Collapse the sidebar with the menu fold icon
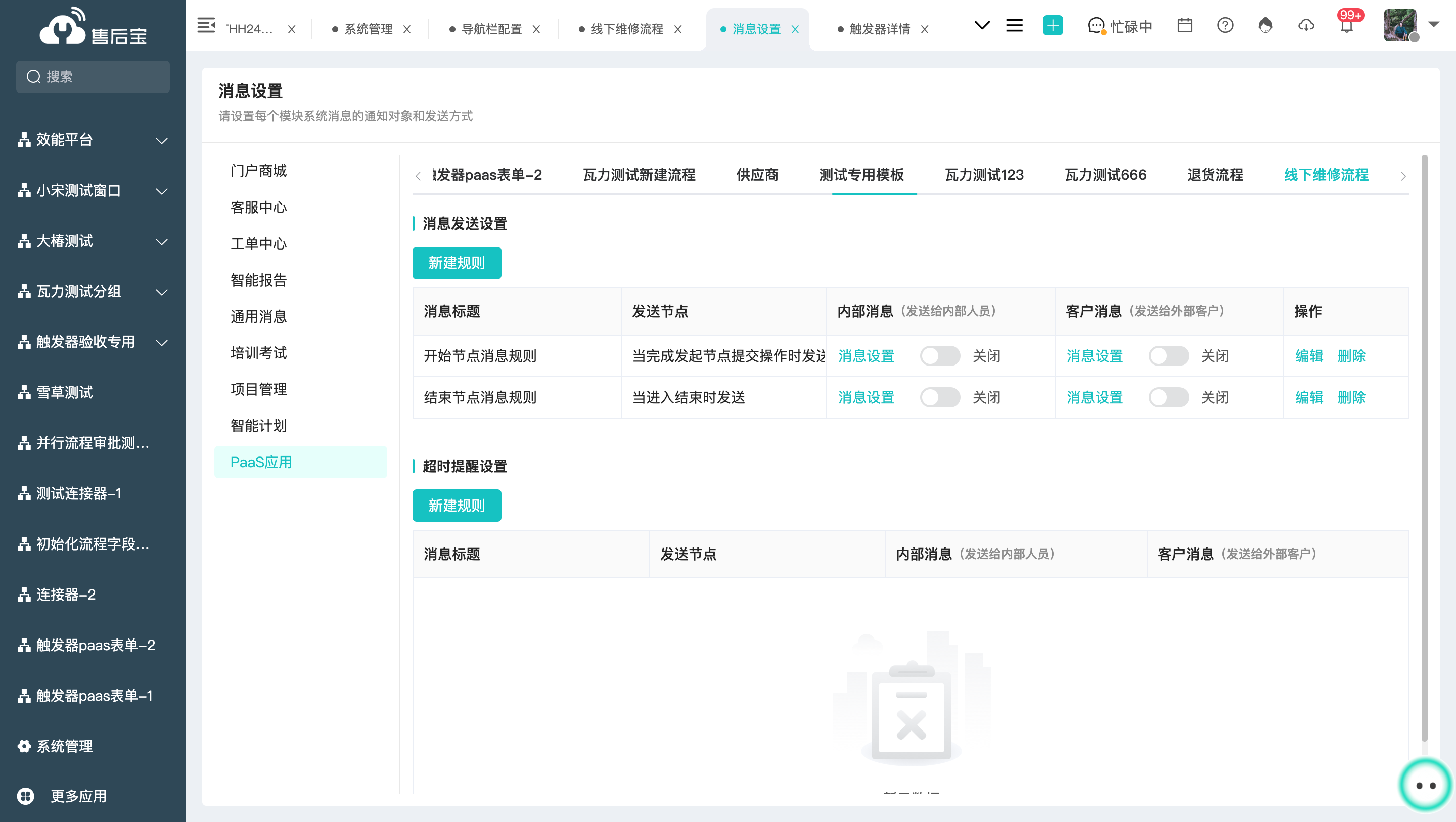The height and width of the screenshot is (822, 1456). pyautogui.click(x=206, y=25)
